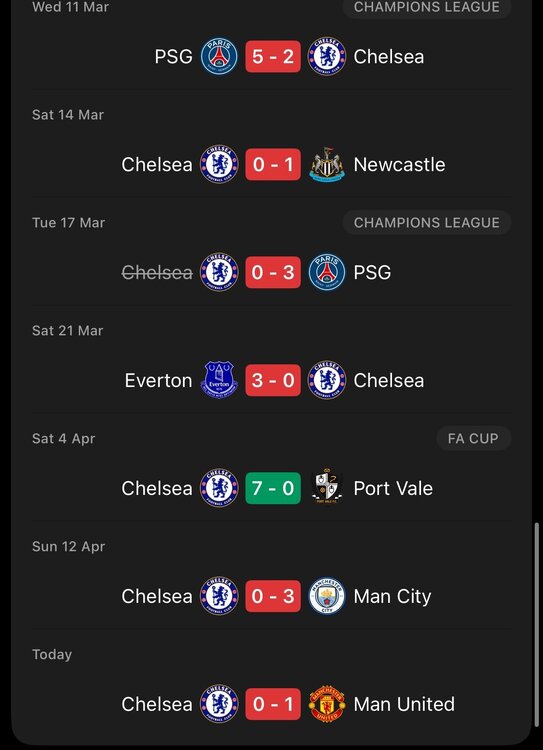
Task: Click the Newcastle club crest
Action: (327, 165)
